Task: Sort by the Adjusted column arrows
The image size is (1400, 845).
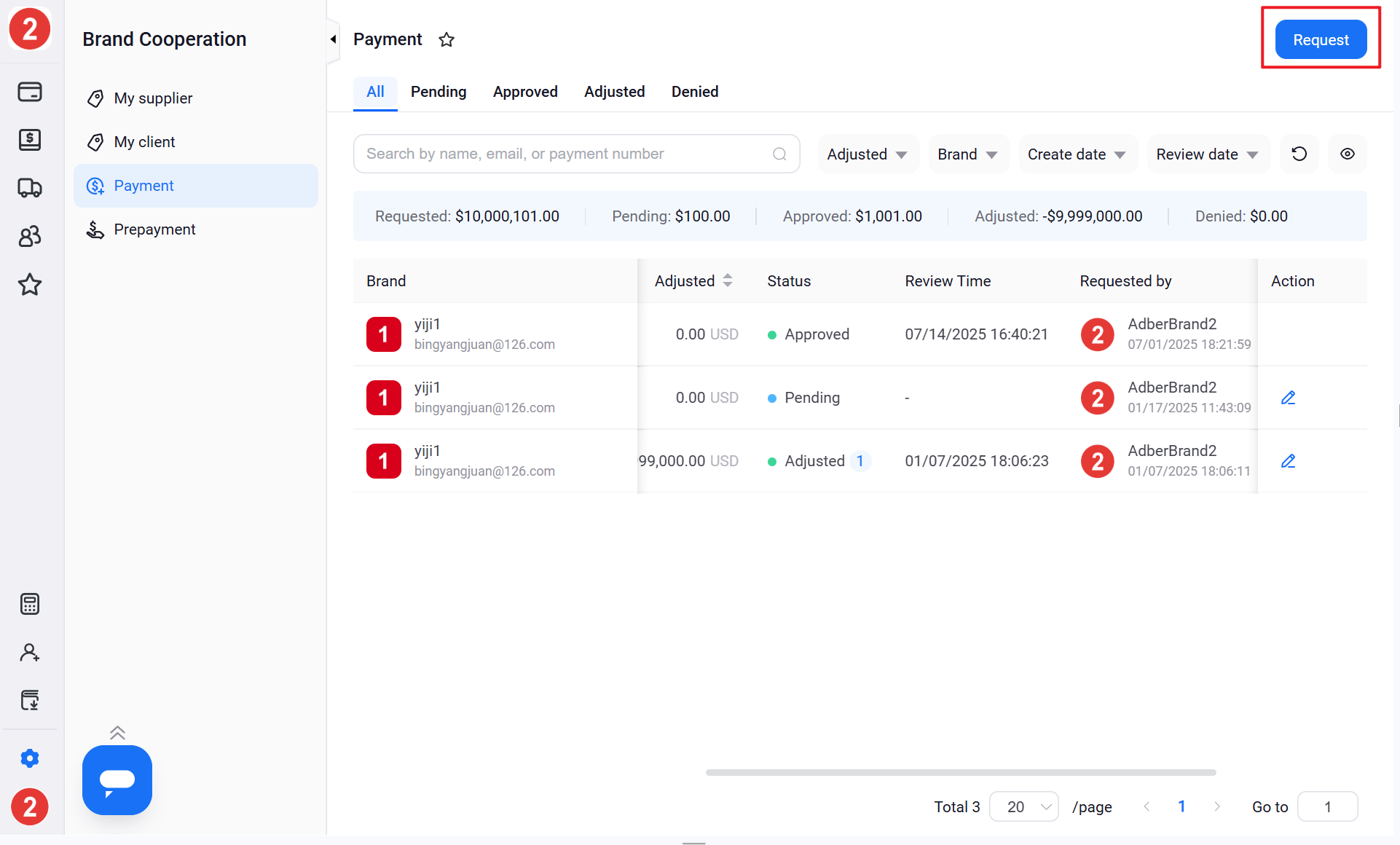Action: point(728,280)
